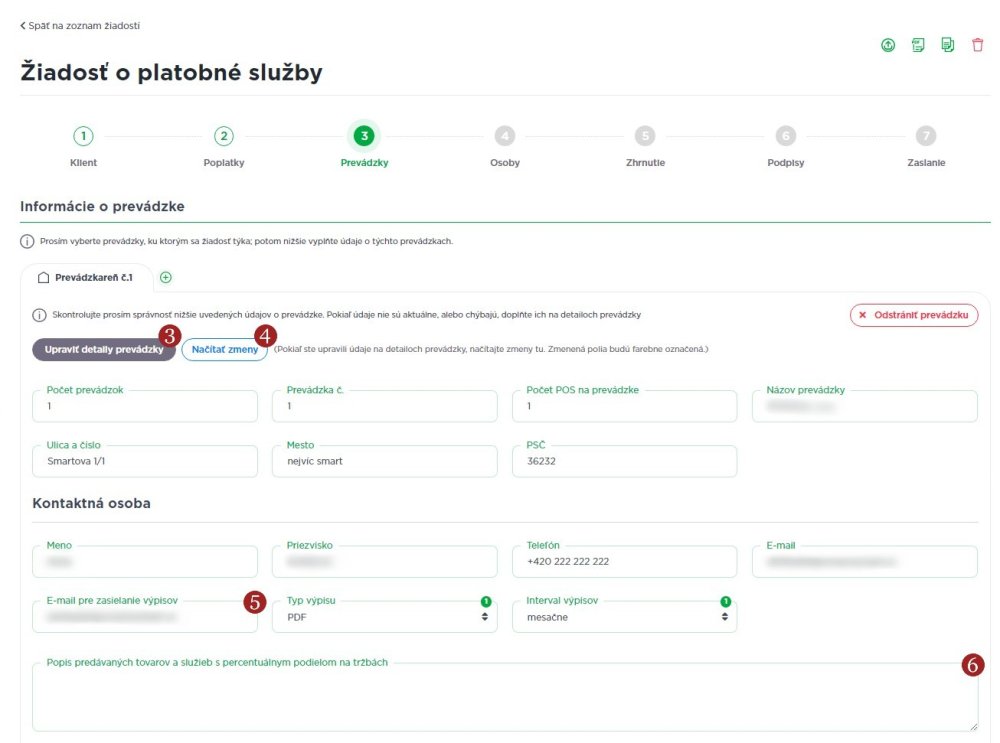Click the Odstrániť prevádzku button

(x=914, y=315)
